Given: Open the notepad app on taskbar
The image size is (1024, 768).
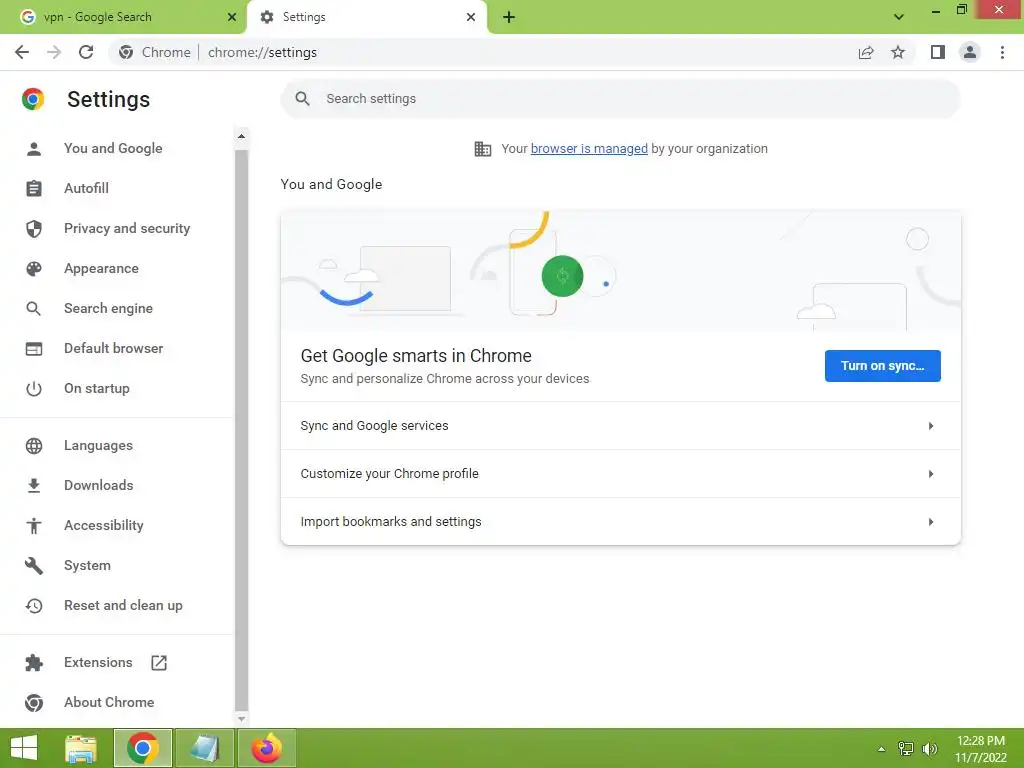Looking at the screenshot, I should [x=204, y=748].
